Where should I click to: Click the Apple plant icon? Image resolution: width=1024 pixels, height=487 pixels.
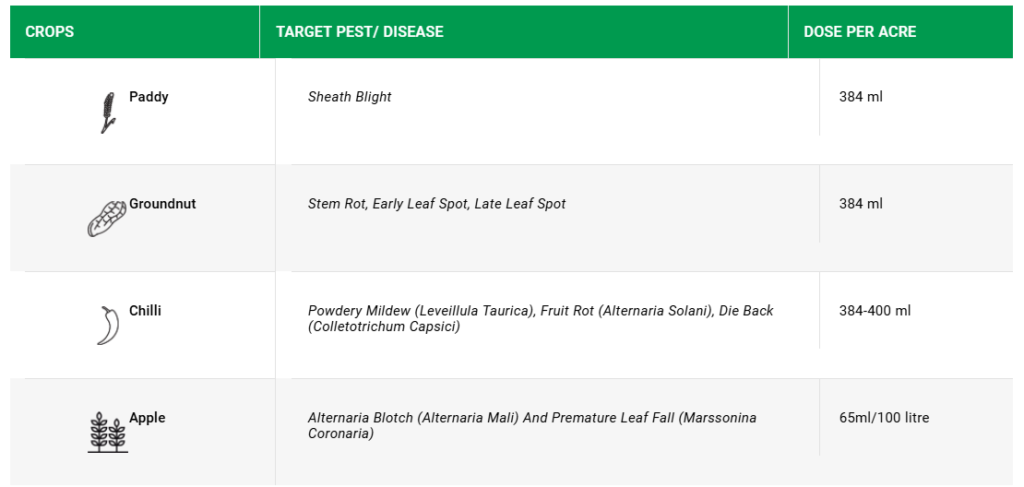coord(107,432)
